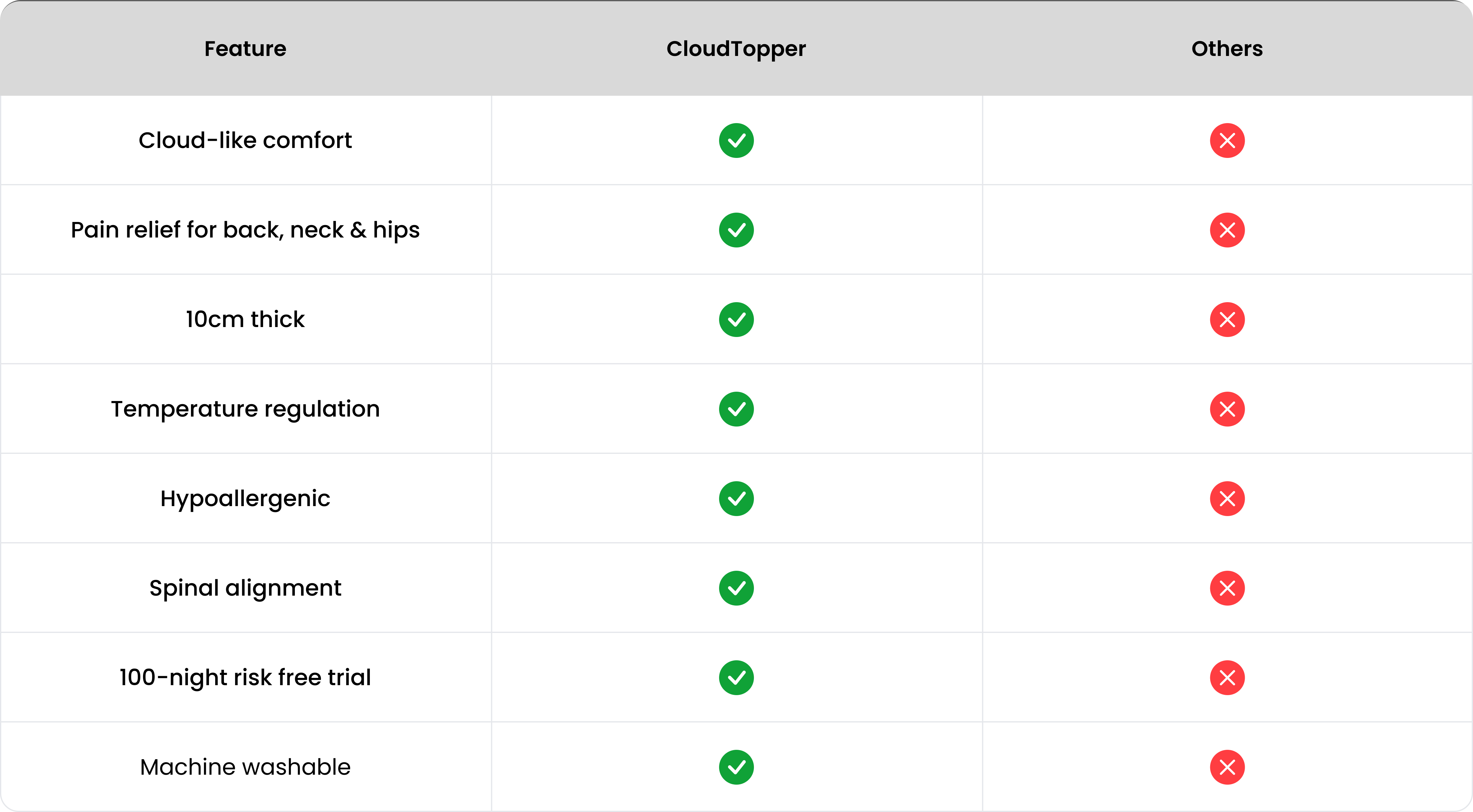1473x812 pixels.
Task: Click the Temperature regulation feature label
Action: pos(245,409)
